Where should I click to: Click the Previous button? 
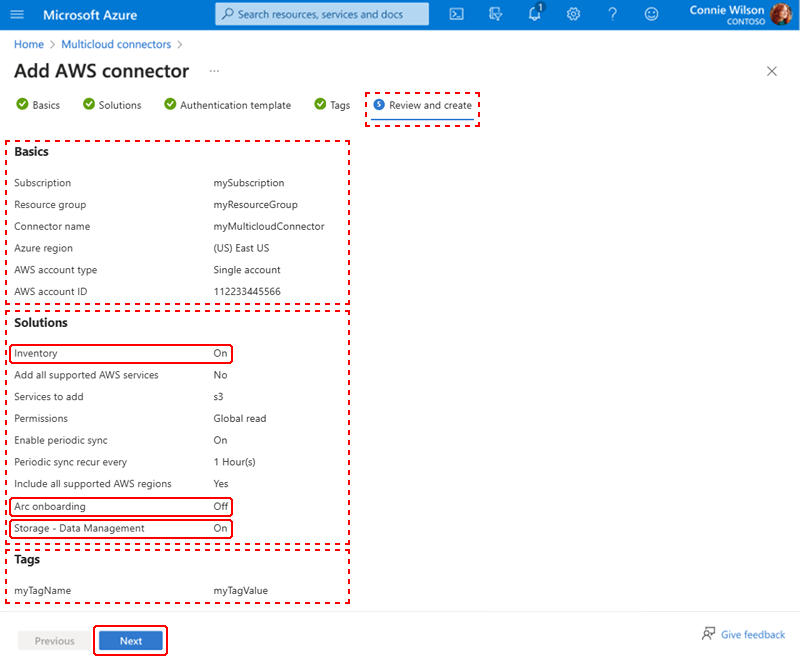[55, 641]
